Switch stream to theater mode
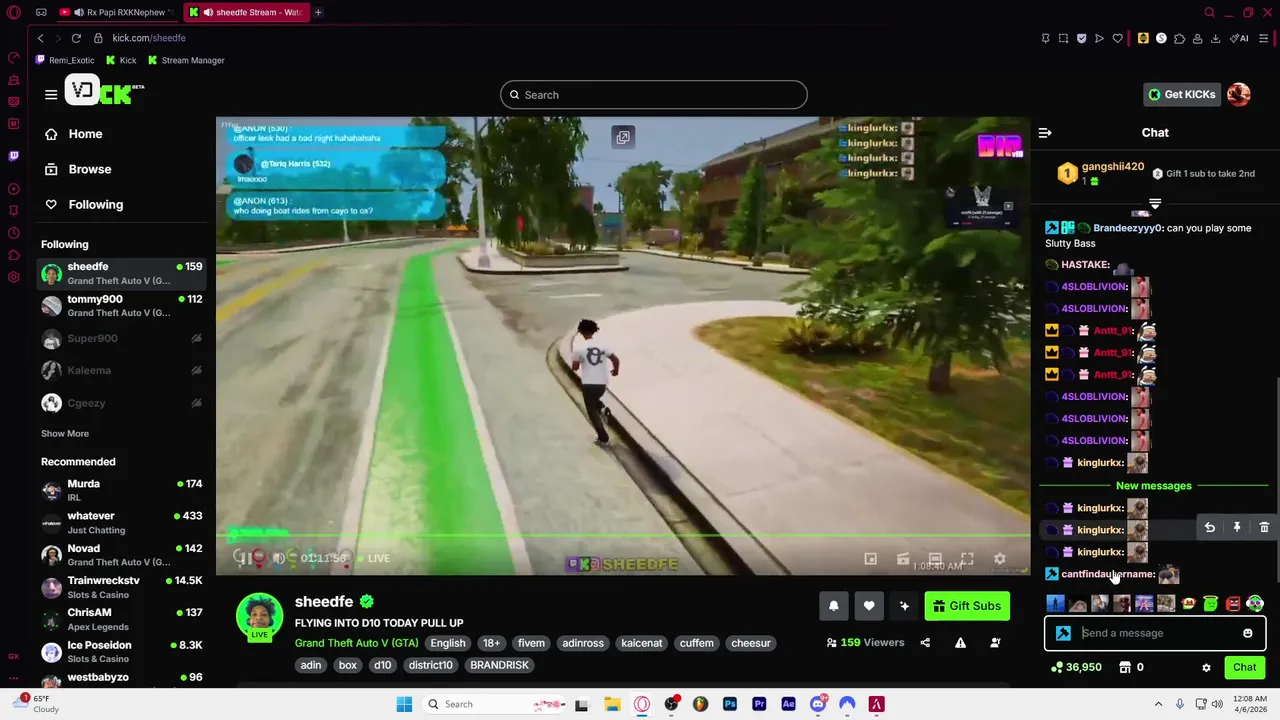1280x720 pixels. coord(935,559)
